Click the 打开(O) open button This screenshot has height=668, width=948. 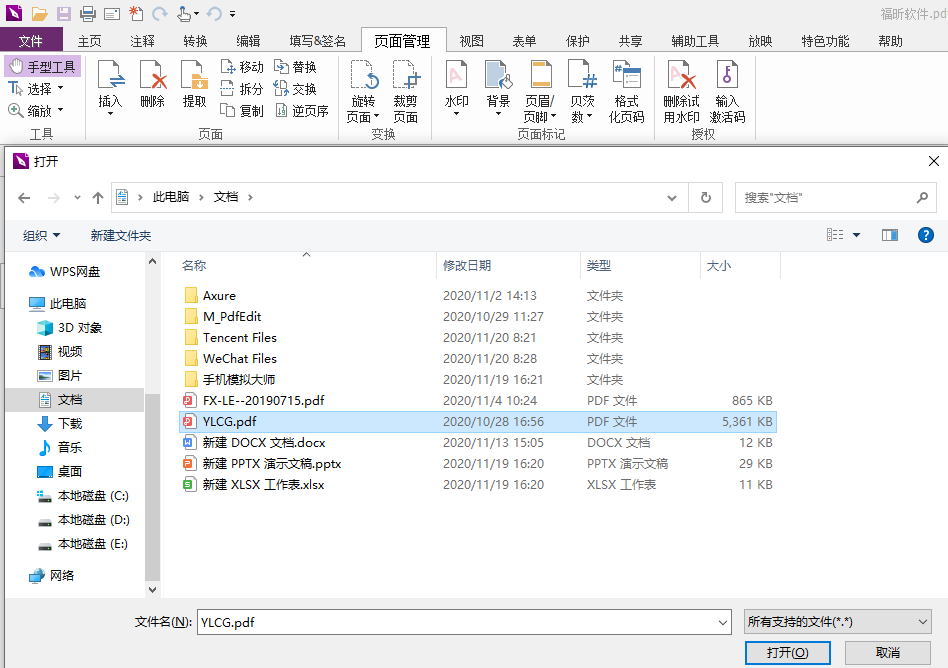787,653
